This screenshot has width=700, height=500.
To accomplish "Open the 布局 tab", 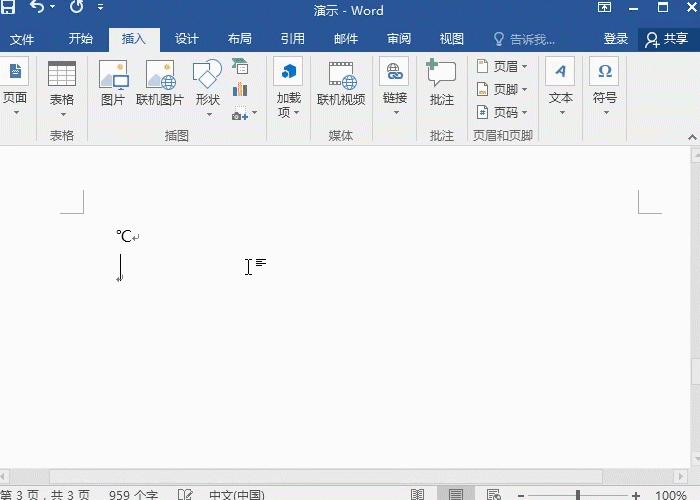I will pyautogui.click(x=240, y=39).
